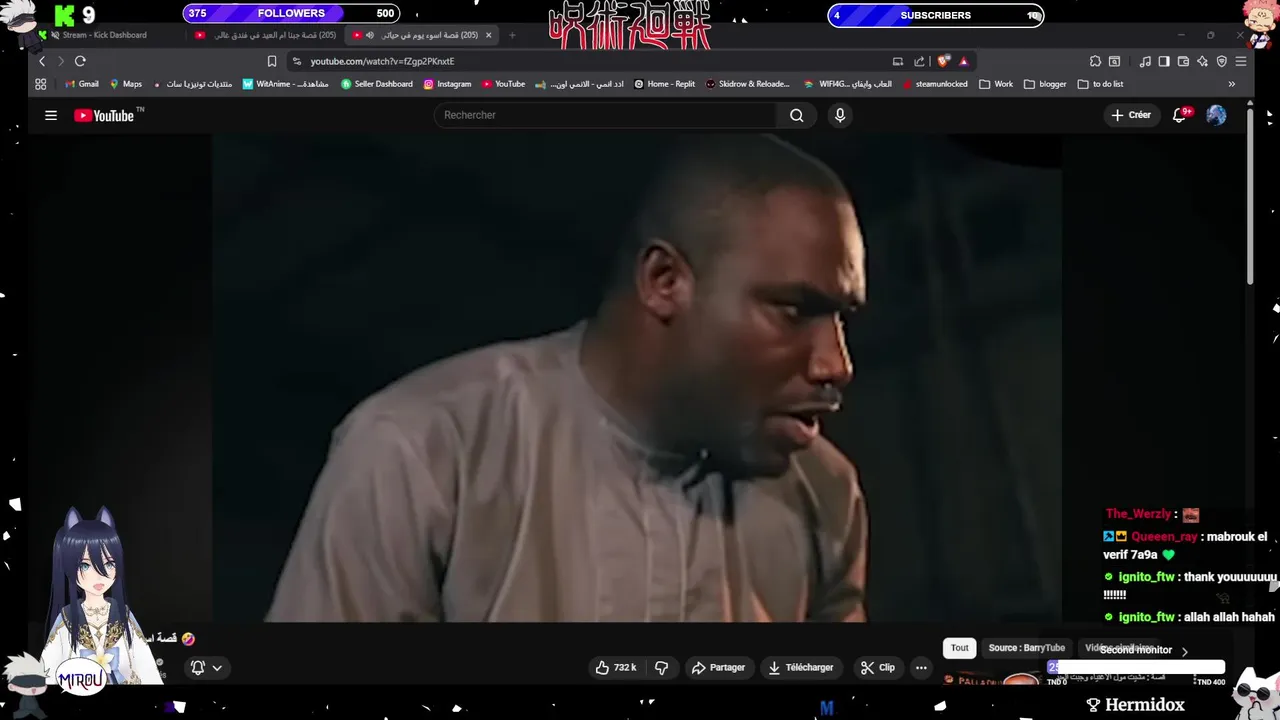Open the to do list bookmarks folder
The image size is (1280, 720).
point(1100,84)
